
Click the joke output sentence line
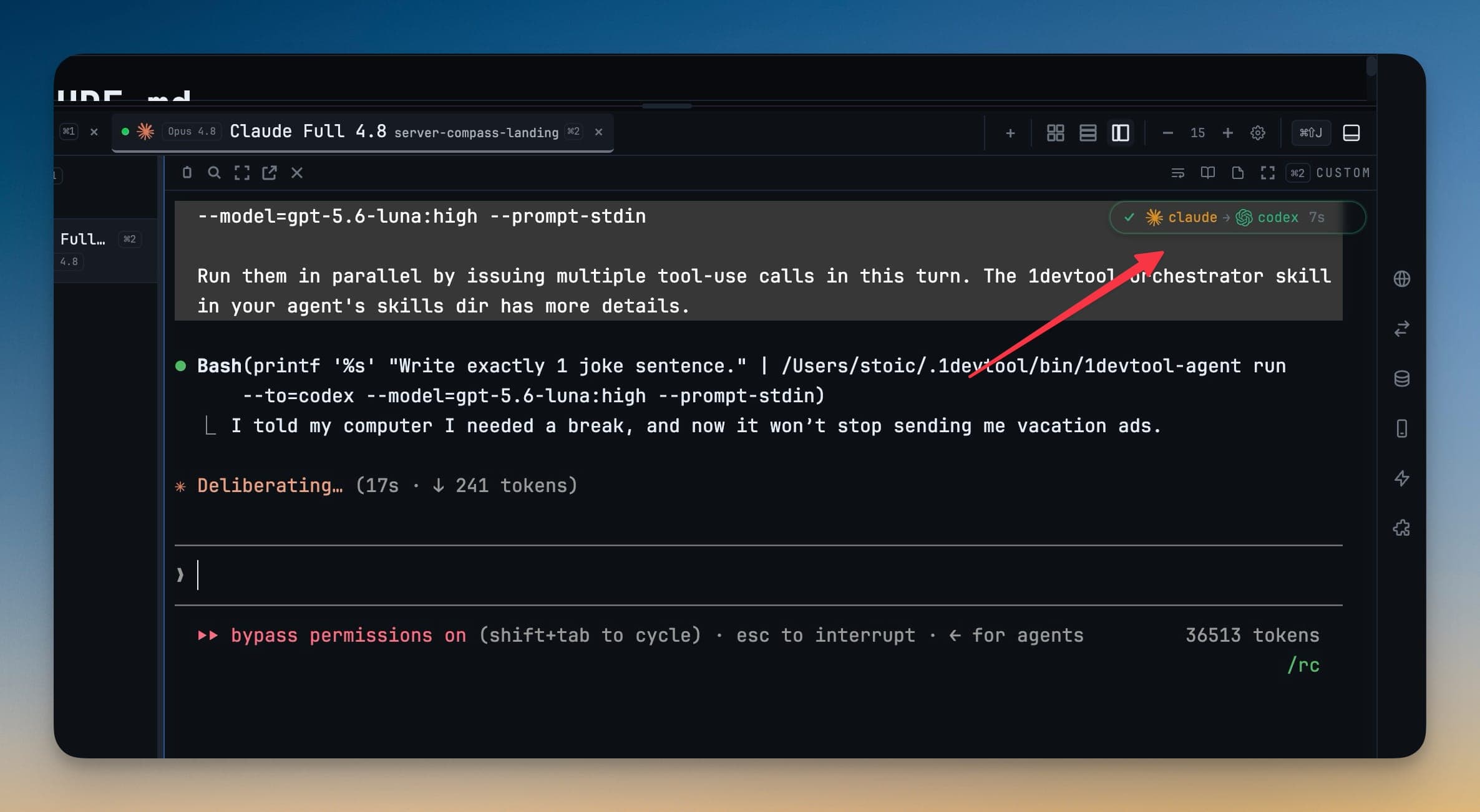coord(696,425)
